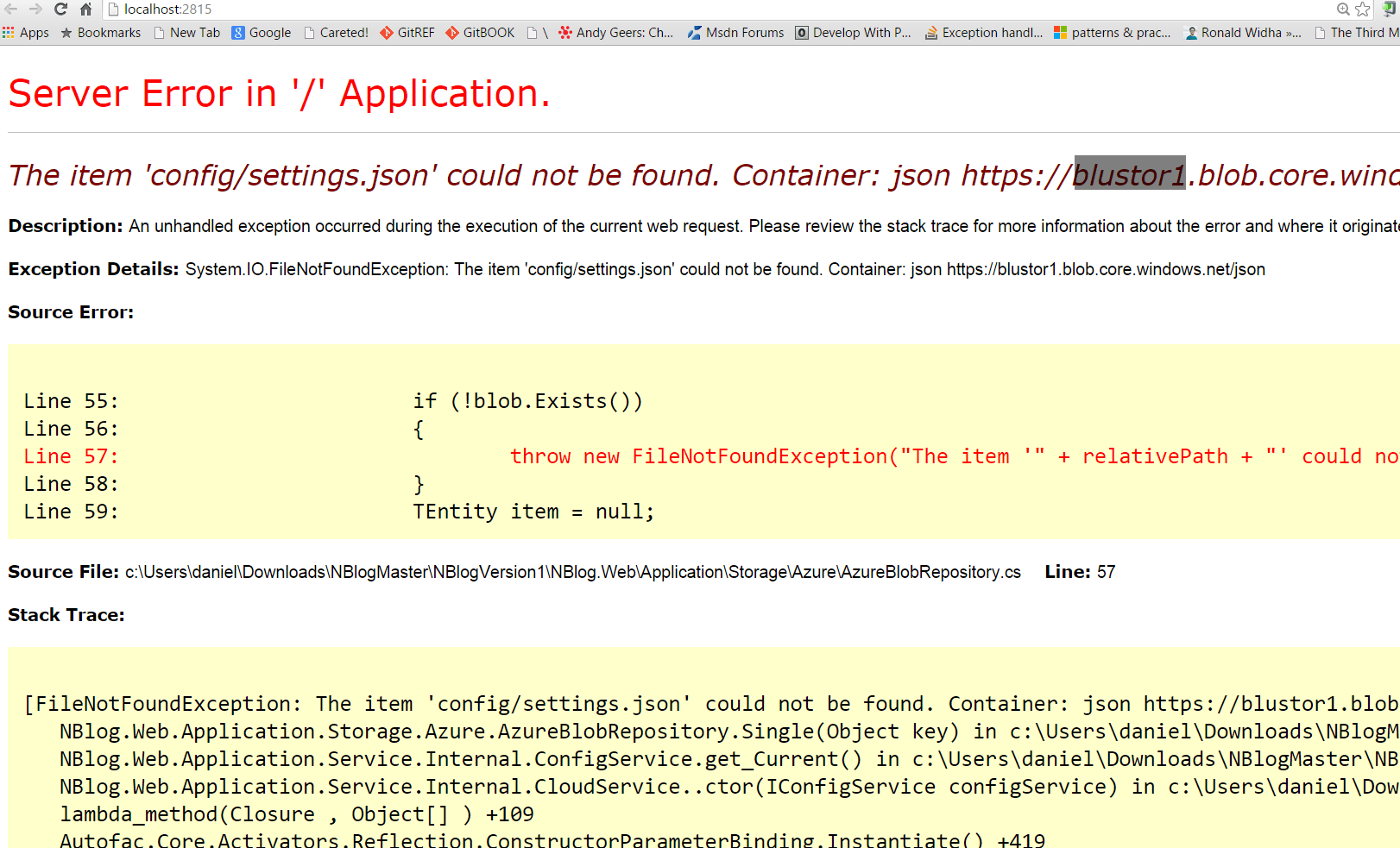Click the 'lambda_method(Closure , Object[] ) +109' line
This screenshot has height=848, width=1400.
[297, 814]
